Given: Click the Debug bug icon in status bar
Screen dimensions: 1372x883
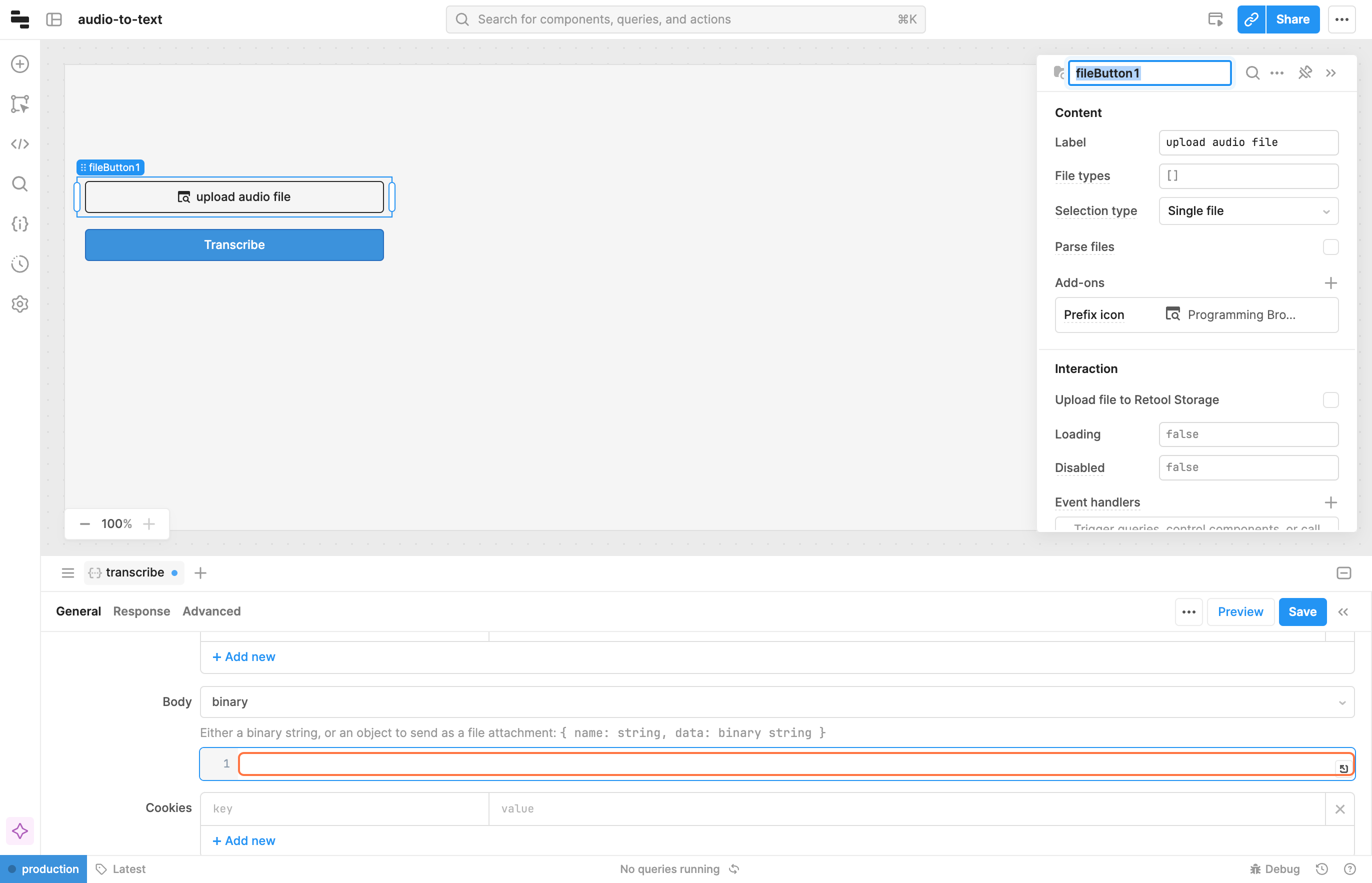Looking at the screenshot, I should 1255,868.
